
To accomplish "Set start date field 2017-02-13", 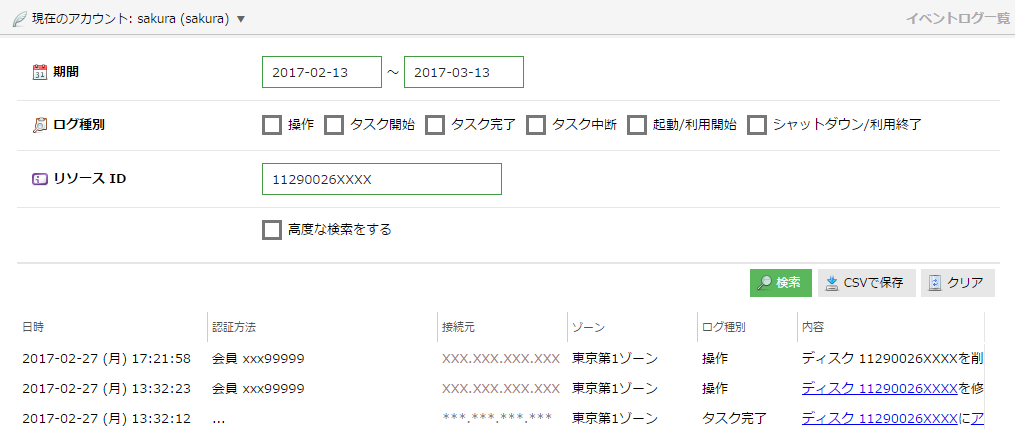I will coord(321,72).
